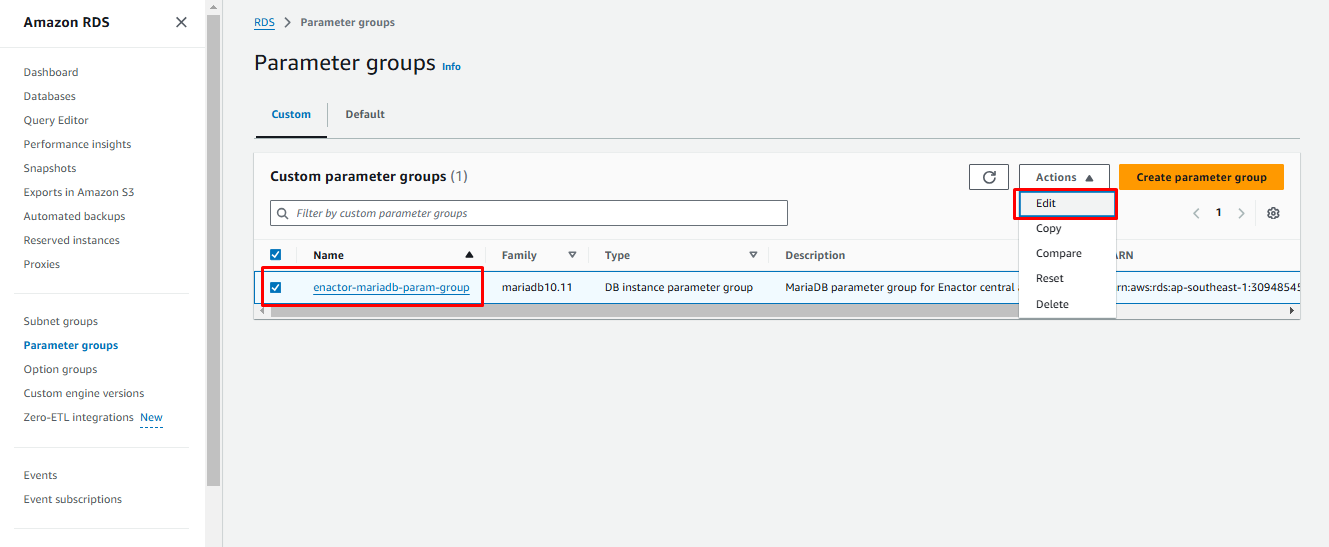Uncheck the enactor-mariadb-param-group row checkbox

[276, 288]
